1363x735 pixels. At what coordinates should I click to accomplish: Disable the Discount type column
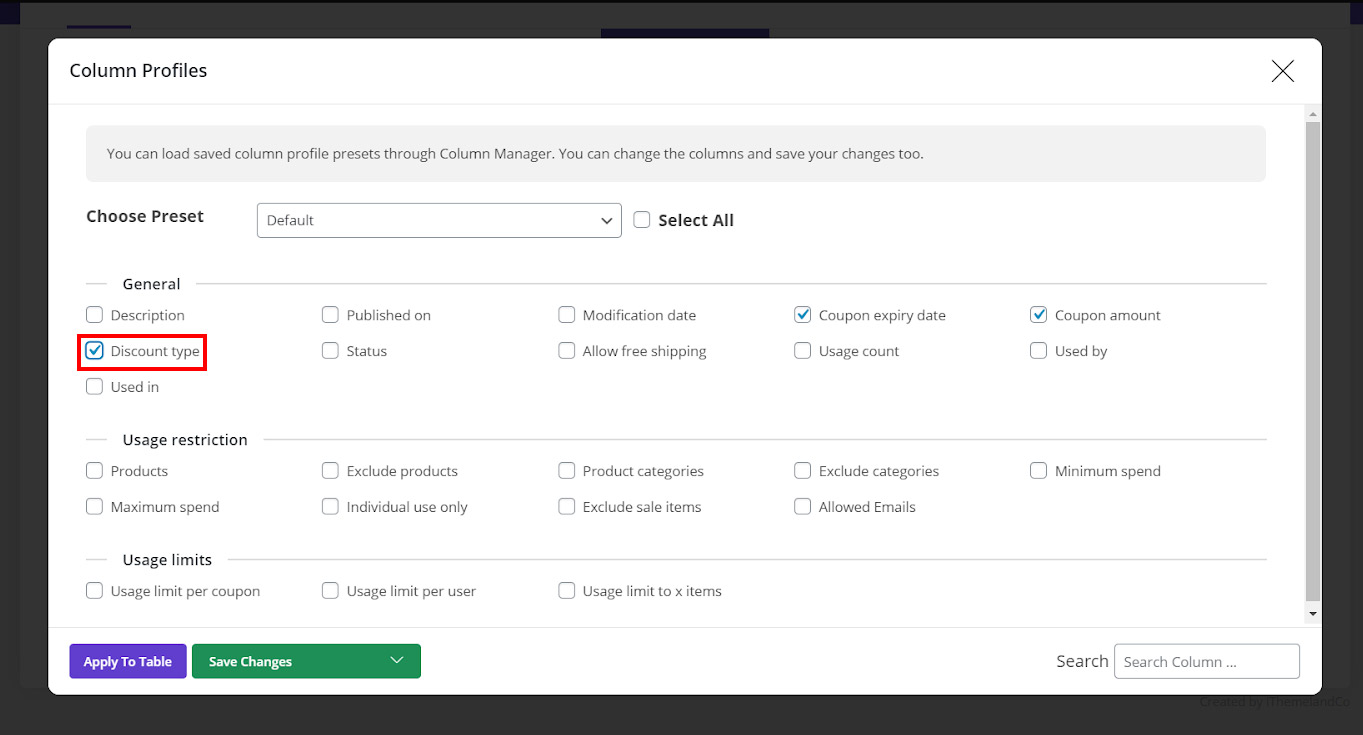(x=94, y=351)
